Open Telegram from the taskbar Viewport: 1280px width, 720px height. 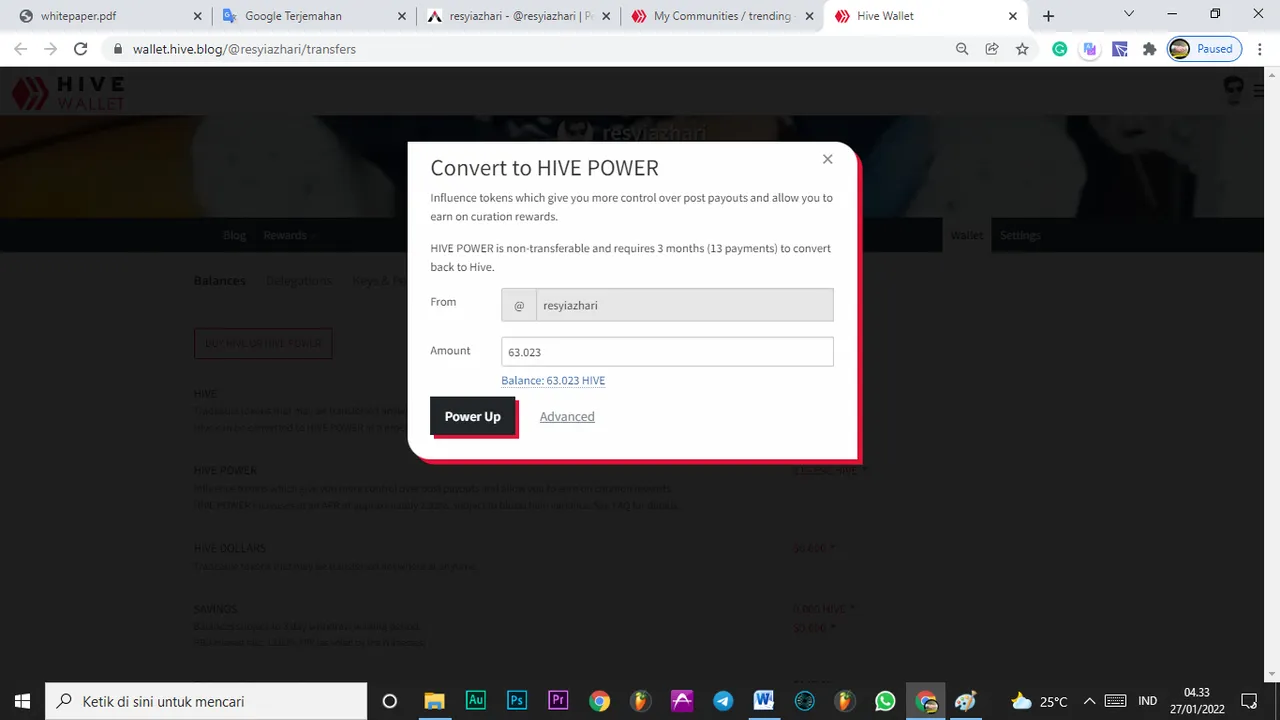(722, 701)
